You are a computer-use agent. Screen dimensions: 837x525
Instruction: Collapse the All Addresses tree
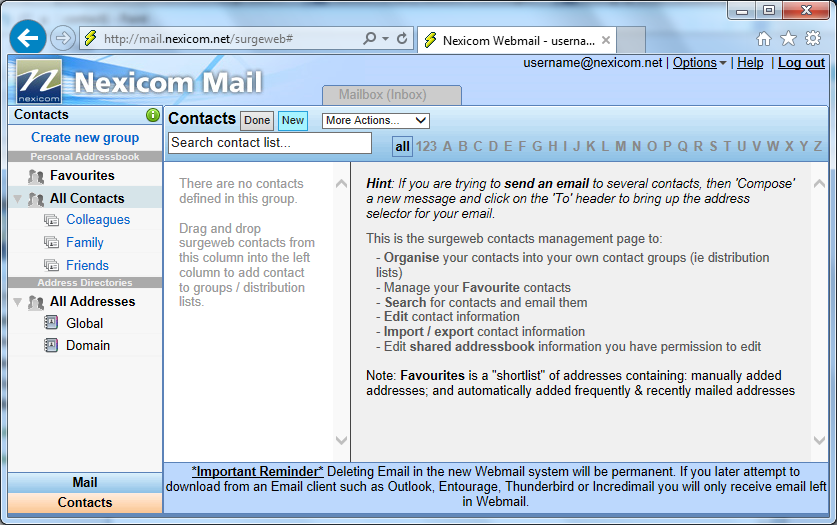tap(18, 302)
